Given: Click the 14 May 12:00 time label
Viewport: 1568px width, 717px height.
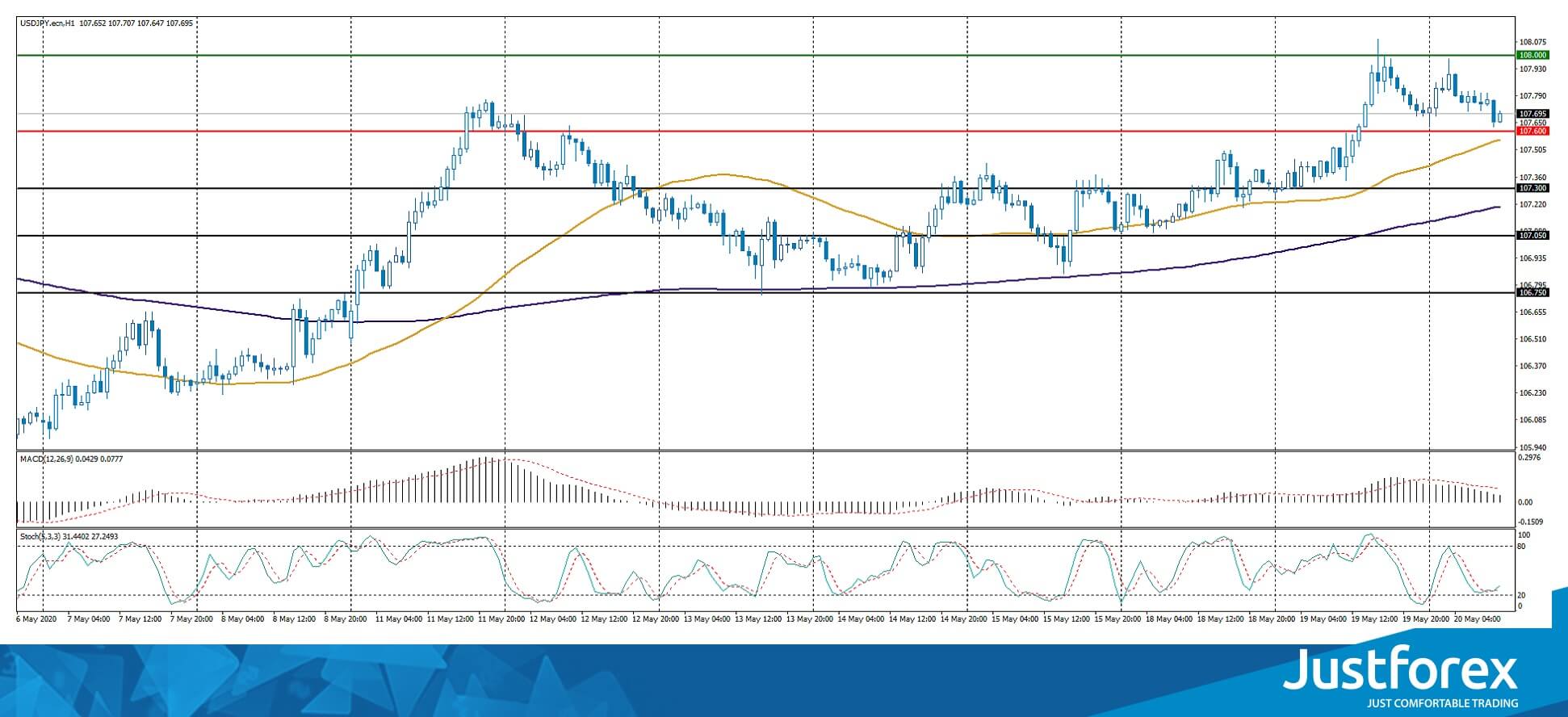Looking at the screenshot, I should (x=914, y=619).
